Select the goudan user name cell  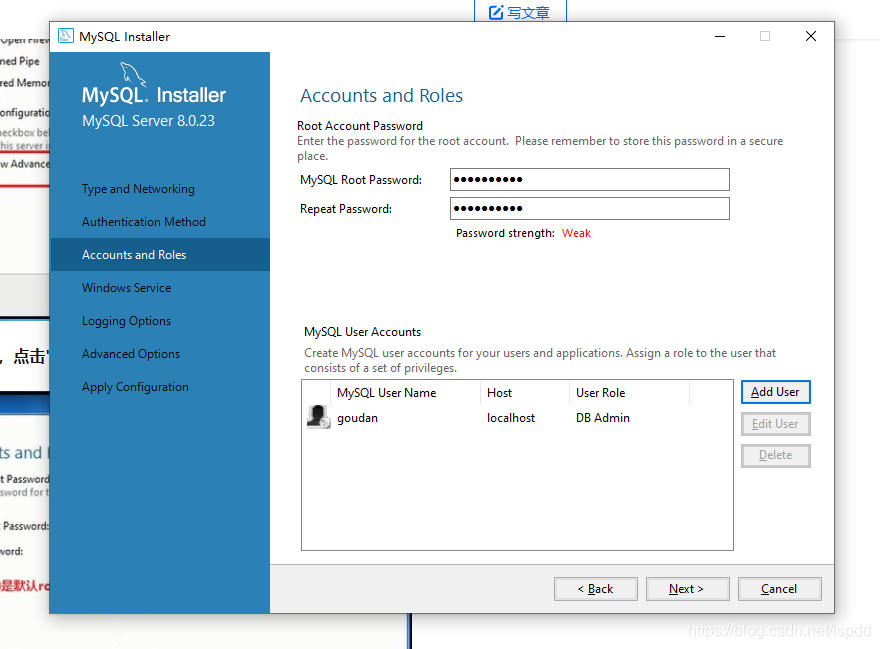tap(358, 418)
